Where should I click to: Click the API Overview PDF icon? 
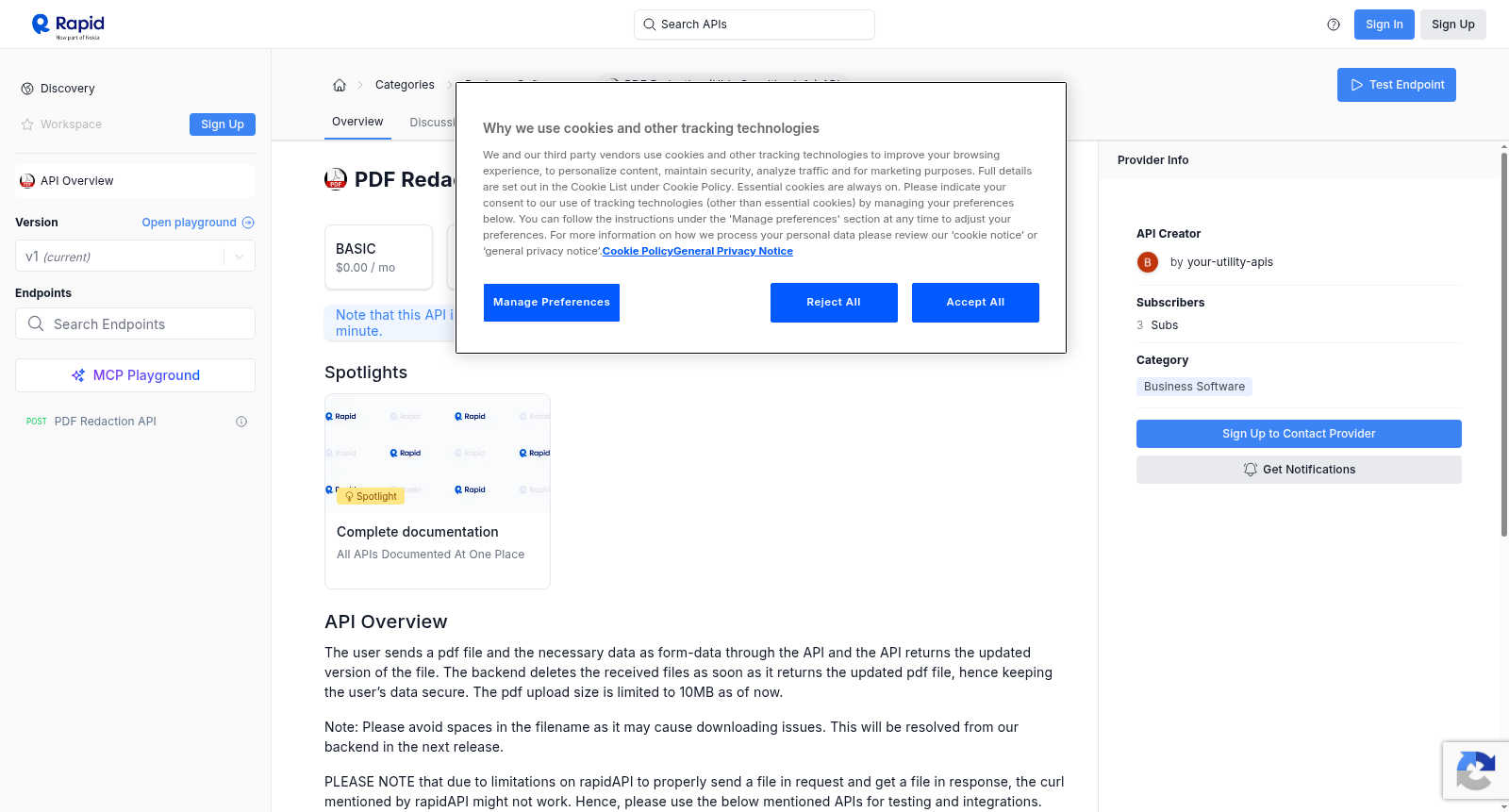coord(27,181)
